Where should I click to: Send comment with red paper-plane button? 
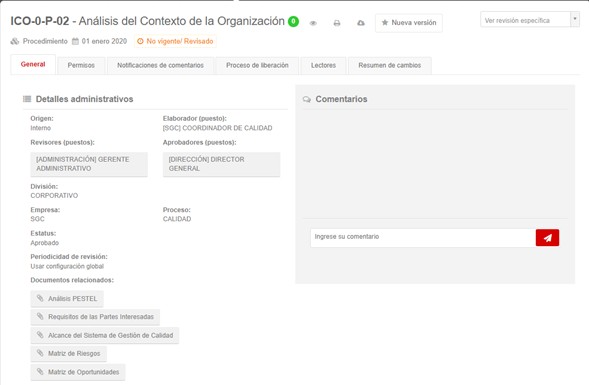547,238
